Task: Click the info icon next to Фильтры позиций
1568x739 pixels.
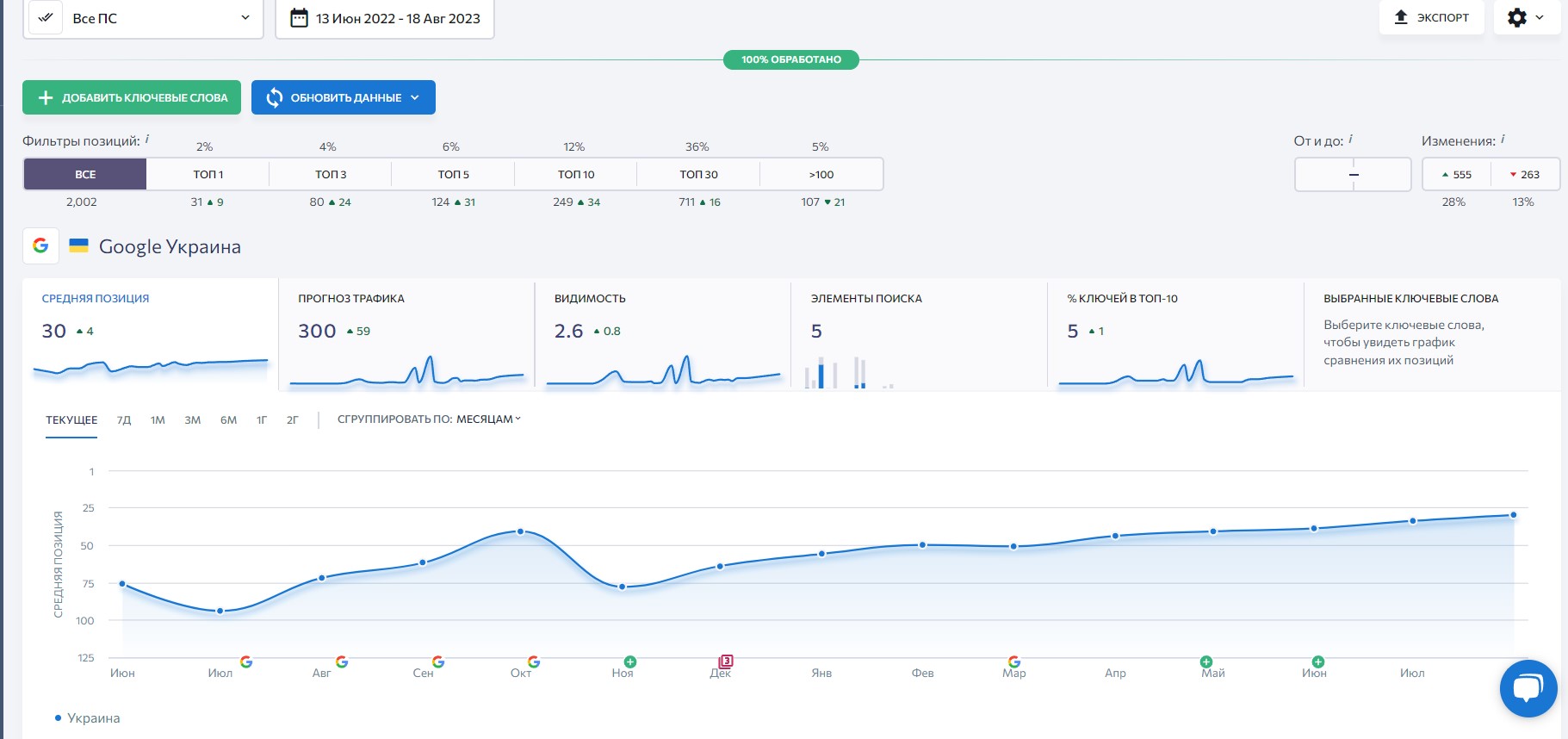Action: click(x=147, y=139)
